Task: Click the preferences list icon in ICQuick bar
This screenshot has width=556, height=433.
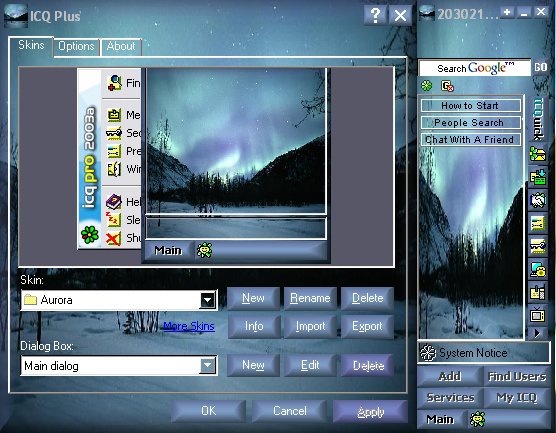Action: tap(538, 223)
